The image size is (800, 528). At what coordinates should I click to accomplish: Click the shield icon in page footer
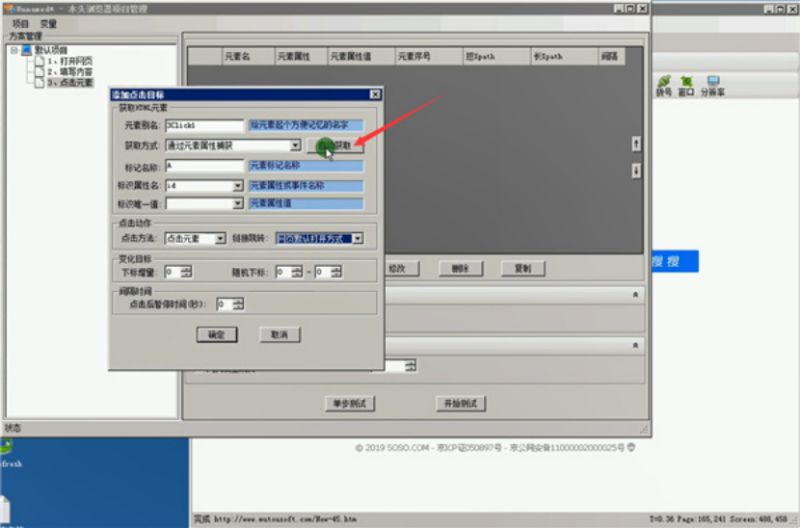coord(631,447)
